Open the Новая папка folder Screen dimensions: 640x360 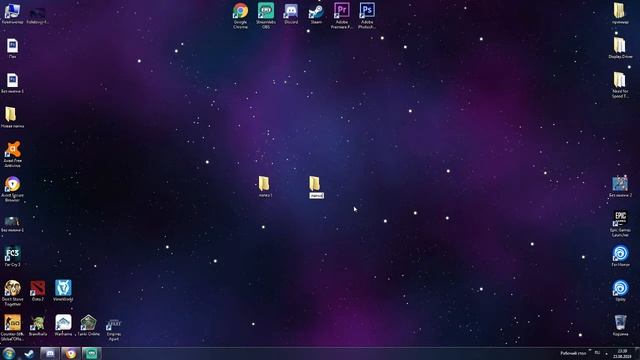pos(12,118)
